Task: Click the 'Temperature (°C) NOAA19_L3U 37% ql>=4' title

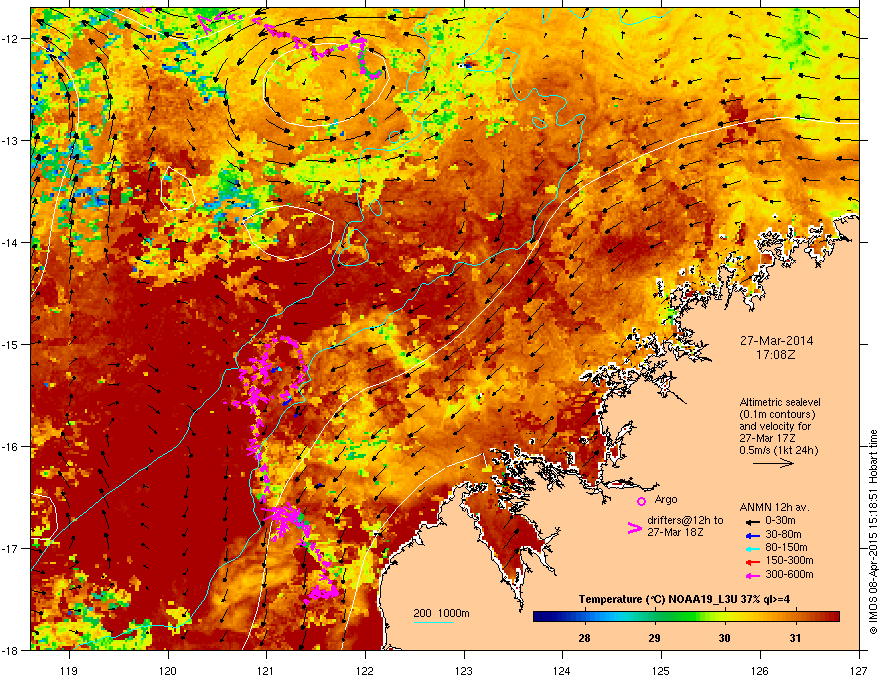Action: [x=684, y=599]
